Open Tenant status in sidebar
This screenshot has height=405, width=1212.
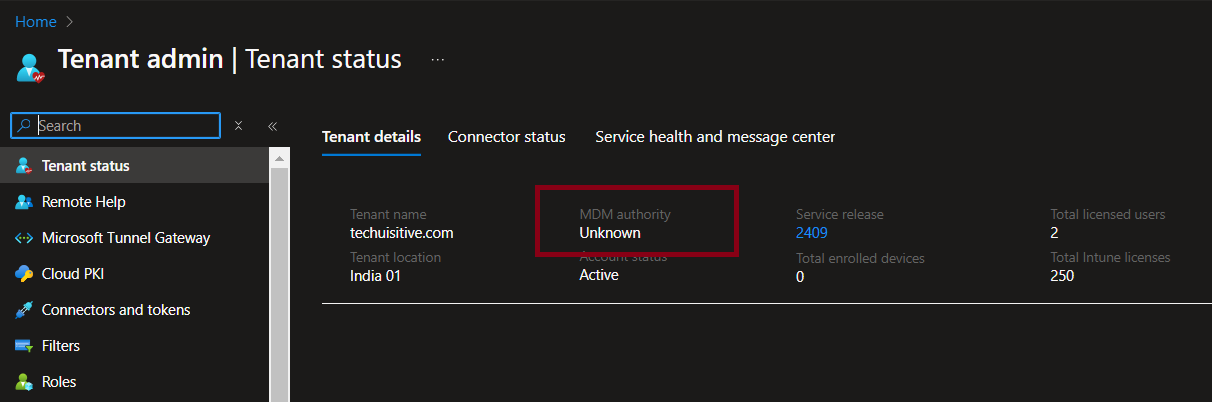click(x=134, y=166)
